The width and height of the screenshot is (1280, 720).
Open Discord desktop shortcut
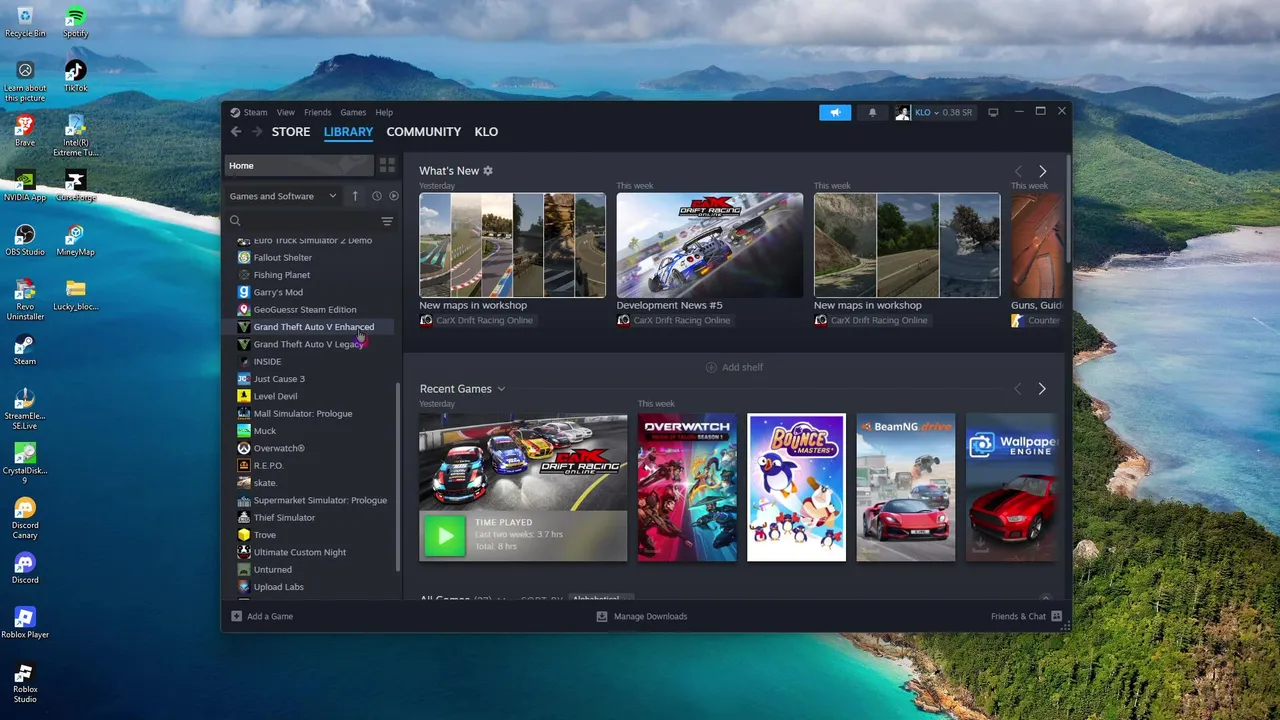pos(25,568)
